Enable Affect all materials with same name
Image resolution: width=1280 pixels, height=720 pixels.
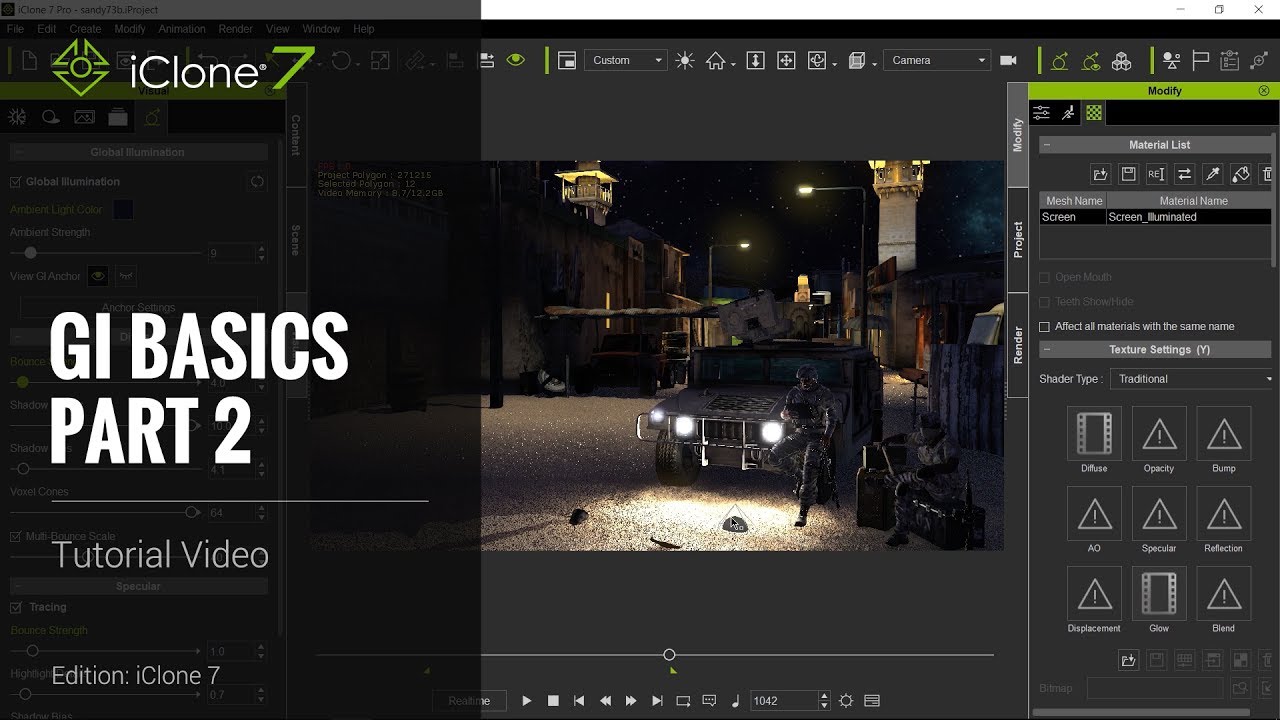(1045, 327)
